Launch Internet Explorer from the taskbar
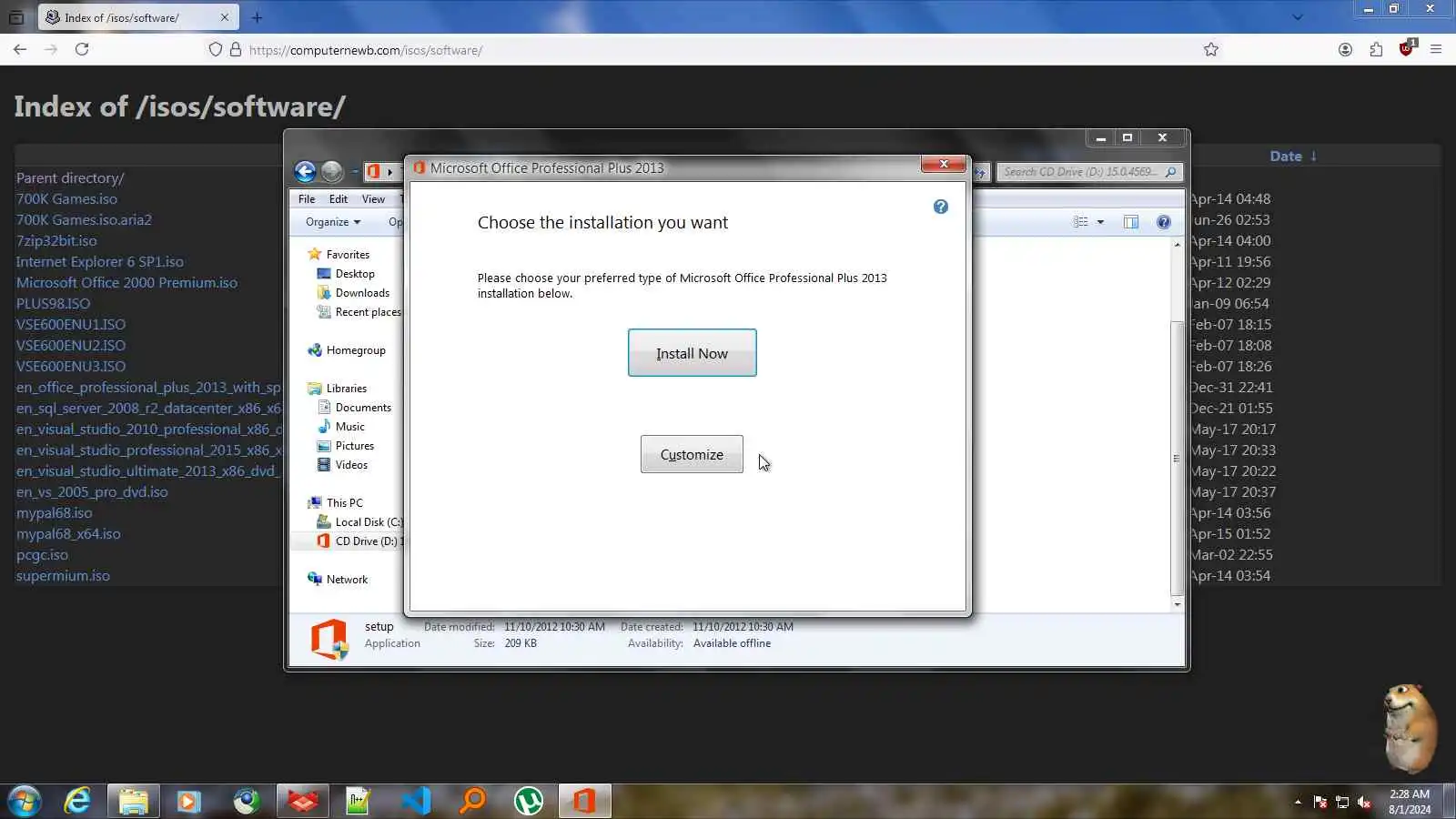 (x=77, y=802)
